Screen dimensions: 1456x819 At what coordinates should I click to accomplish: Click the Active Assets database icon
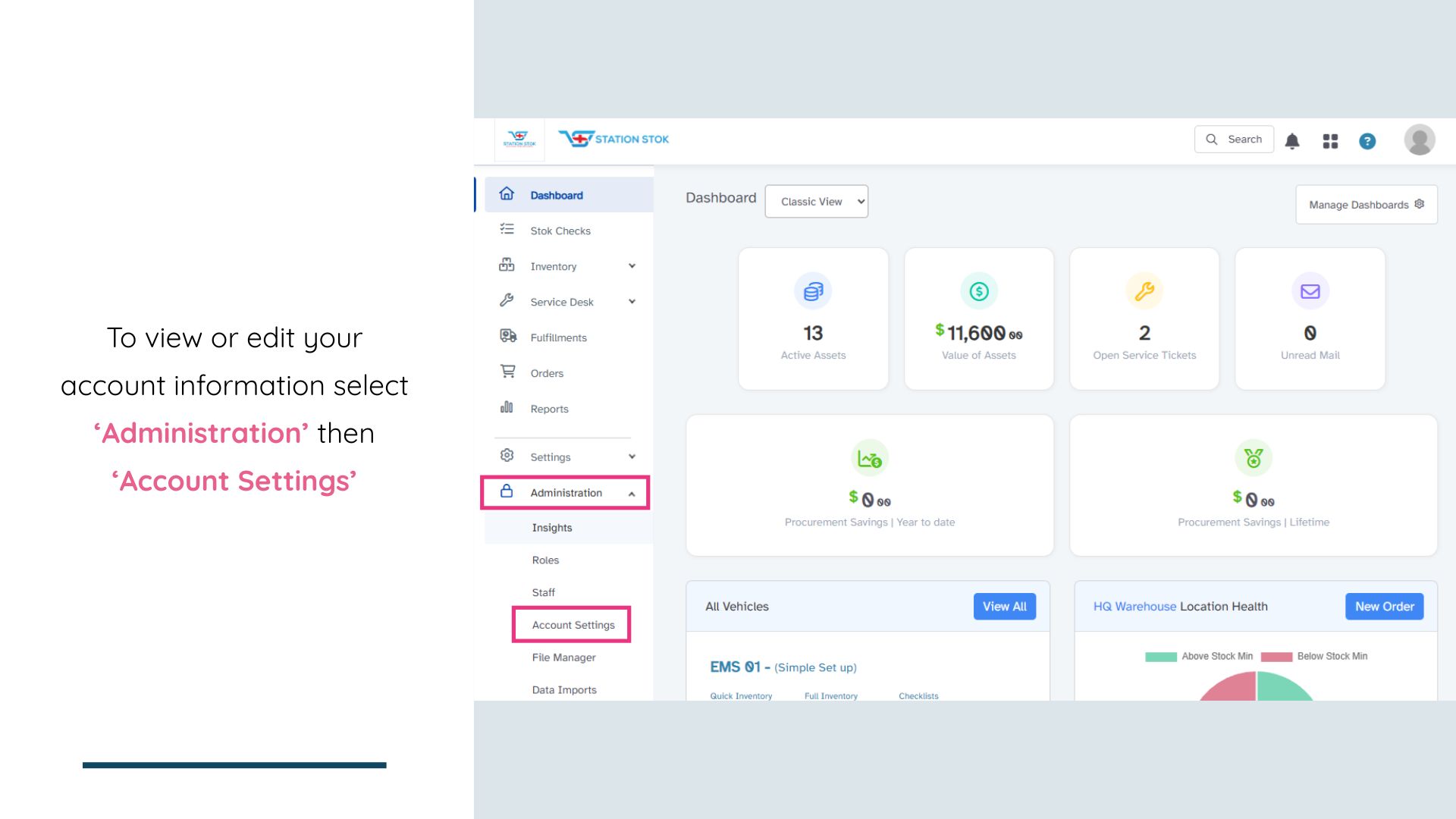coord(813,291)
